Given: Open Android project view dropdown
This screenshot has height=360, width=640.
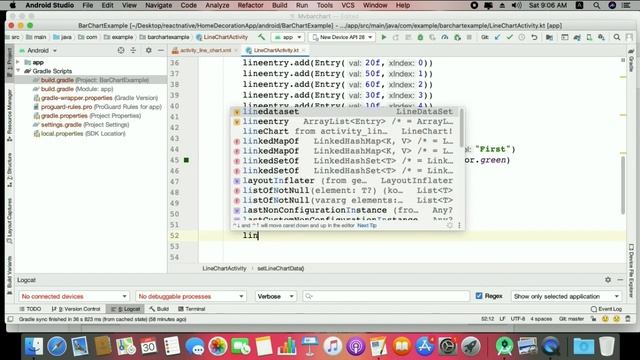Looking at the screenshot, I should point(38,50).
